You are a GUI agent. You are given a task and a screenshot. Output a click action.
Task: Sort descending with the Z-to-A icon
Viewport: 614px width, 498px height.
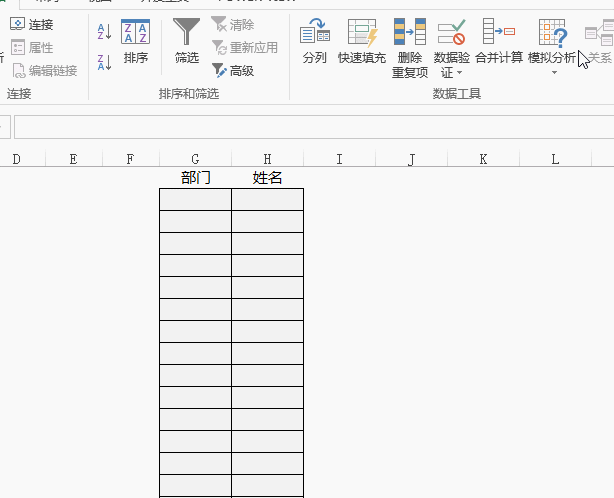[105, 62]
